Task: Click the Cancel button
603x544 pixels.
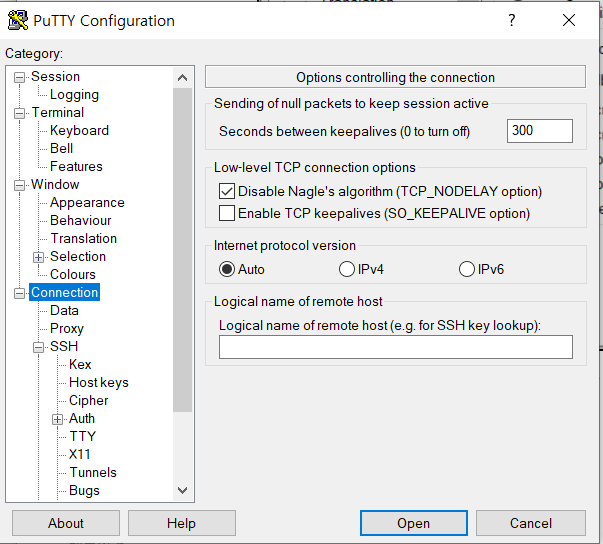Action: (x=531, y=523)
